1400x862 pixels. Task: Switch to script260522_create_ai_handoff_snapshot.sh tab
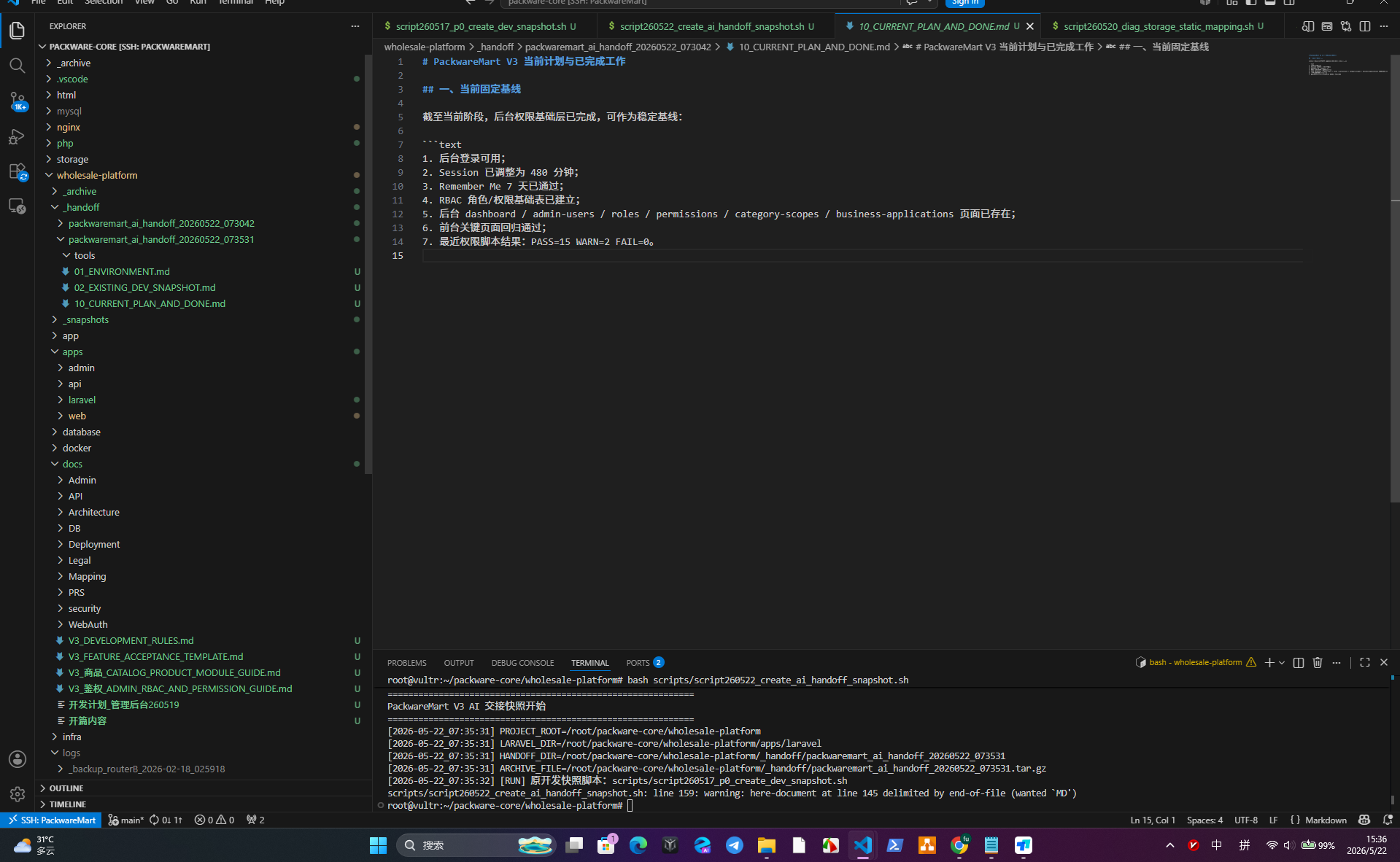[x=716, y=26]
